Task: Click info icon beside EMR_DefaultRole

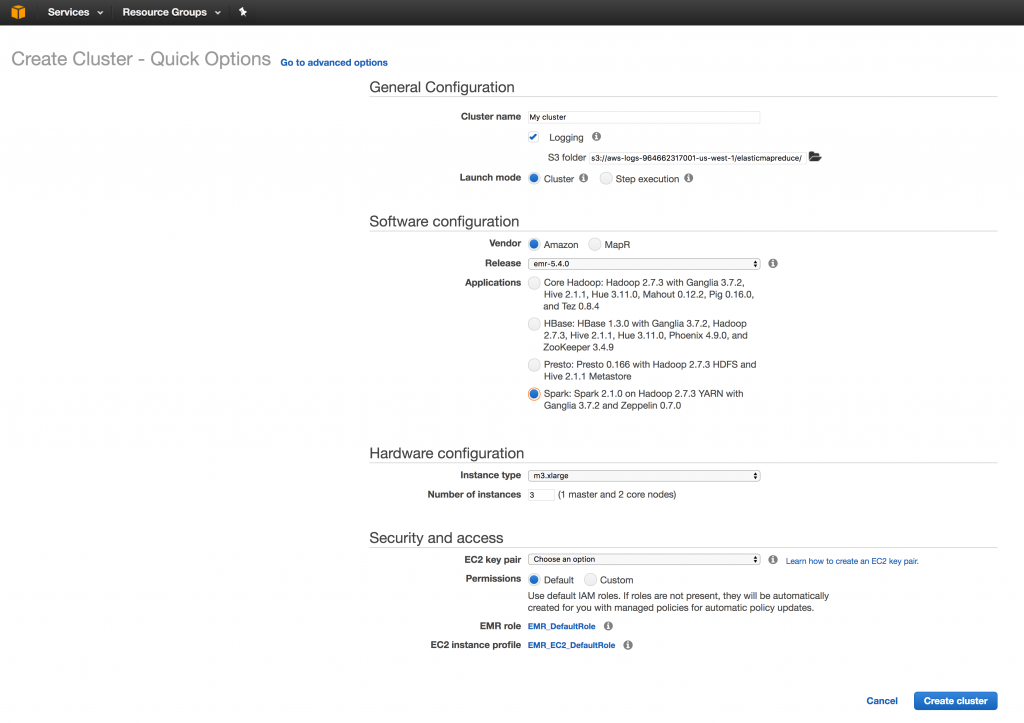Action: click(608, 626)
